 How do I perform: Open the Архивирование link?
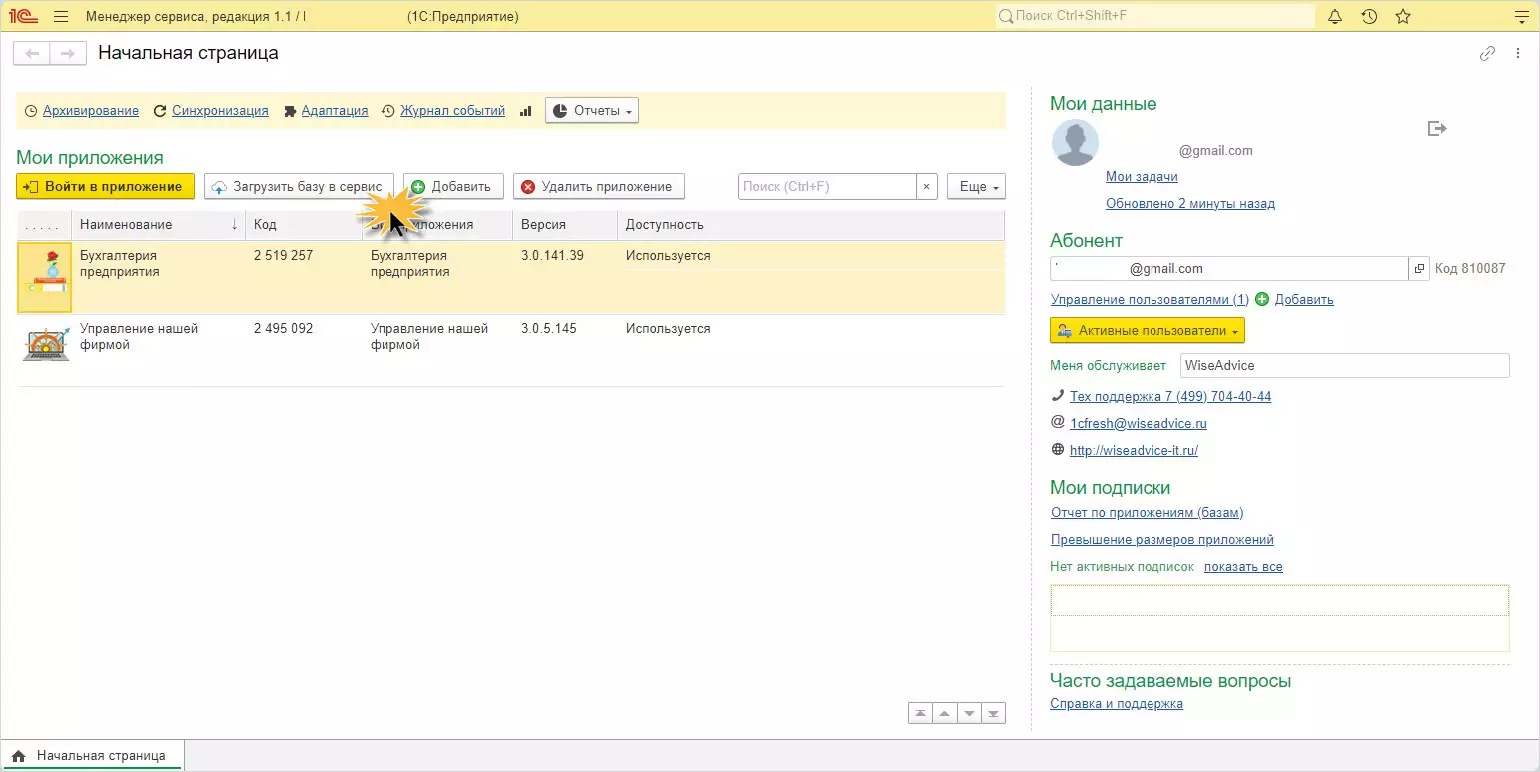click(x=91, y=111)
